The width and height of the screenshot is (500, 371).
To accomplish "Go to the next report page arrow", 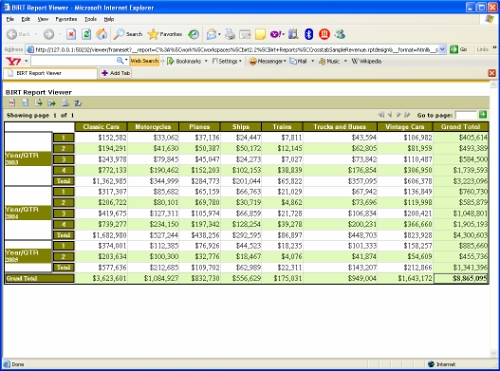I will pos(398,115).
